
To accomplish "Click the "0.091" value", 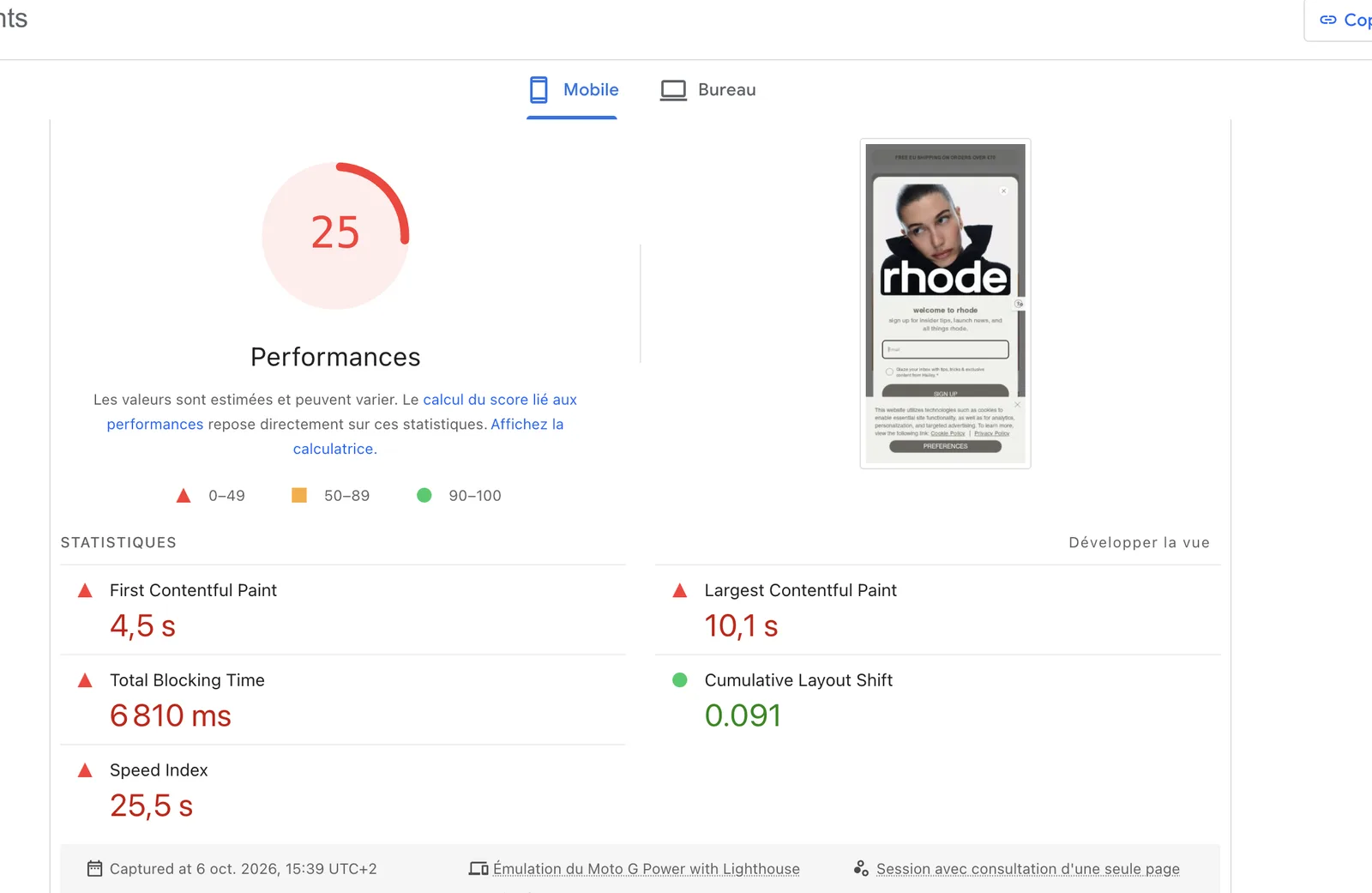I will [743, 715].
